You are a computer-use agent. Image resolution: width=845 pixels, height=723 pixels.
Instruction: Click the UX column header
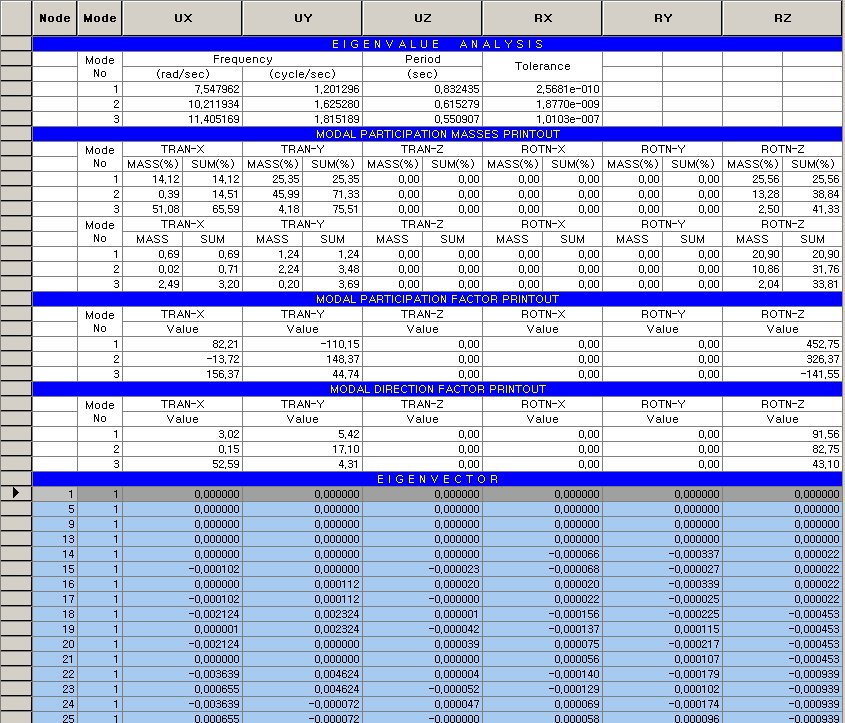(x=182, y=18)
